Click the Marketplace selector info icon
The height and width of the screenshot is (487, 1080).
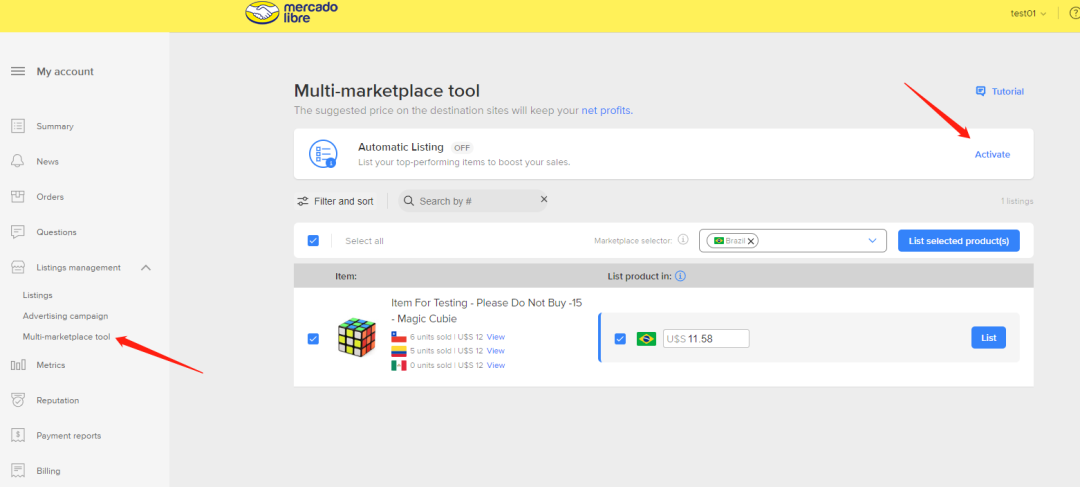pyautogui.click(x=683, y=240)
